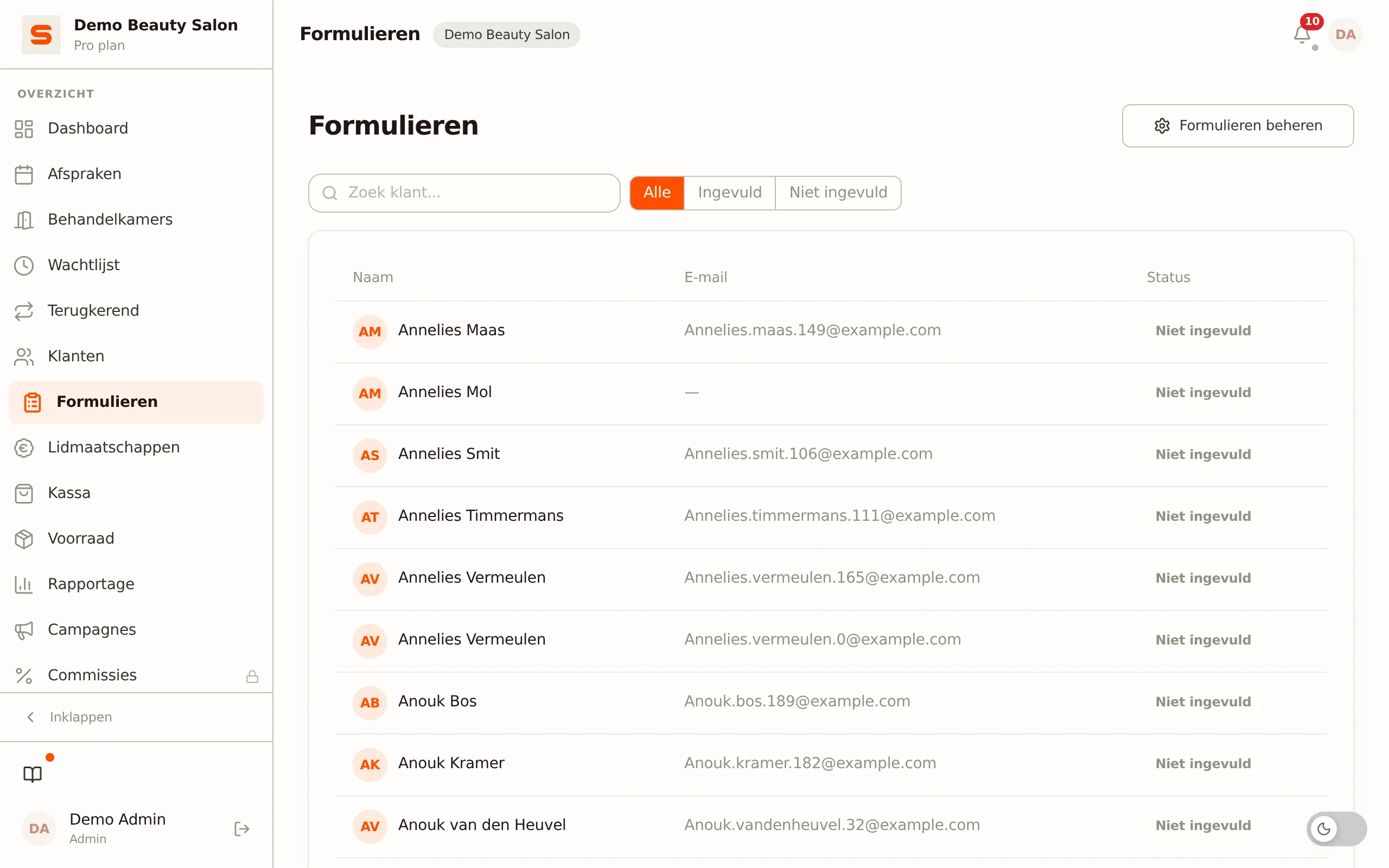
Task: Click the Formulieren beheren button
Action: click(1238, 126)
